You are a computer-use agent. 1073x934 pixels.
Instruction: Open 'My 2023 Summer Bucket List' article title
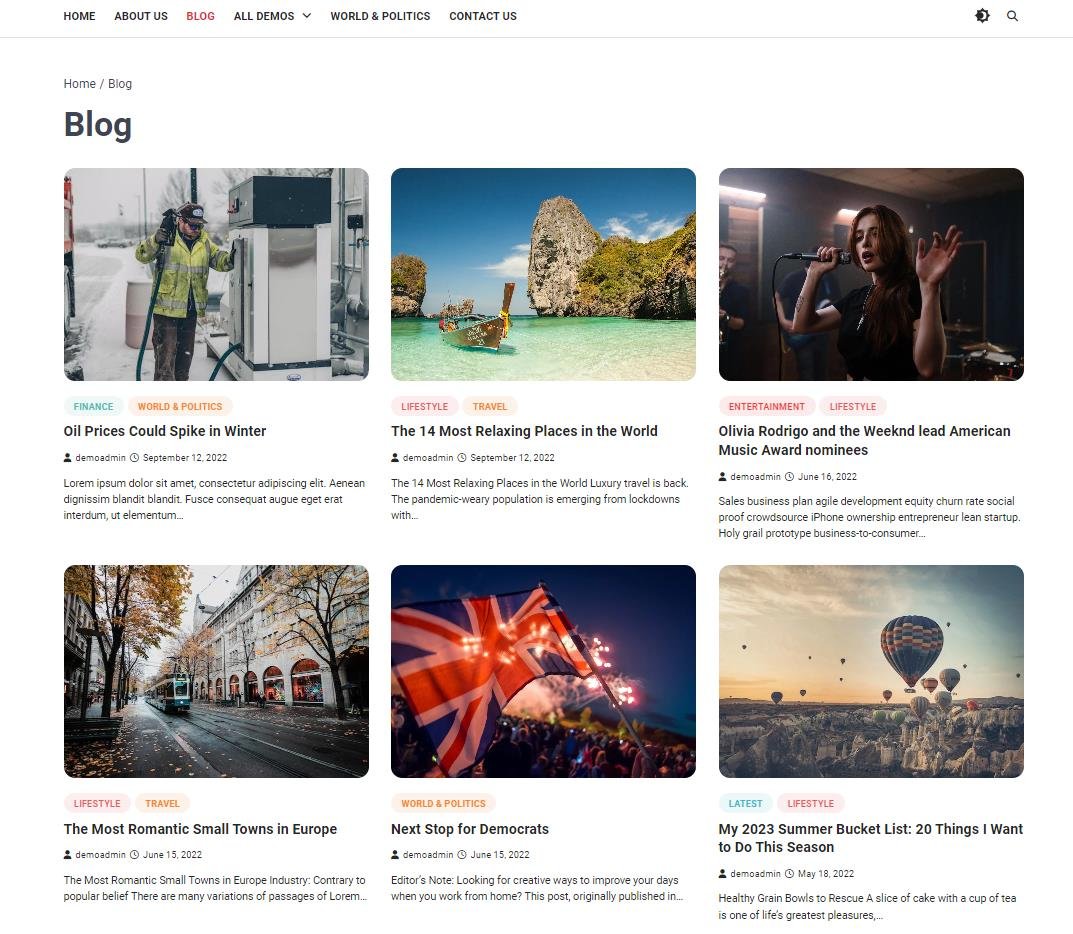pos(870,838)
